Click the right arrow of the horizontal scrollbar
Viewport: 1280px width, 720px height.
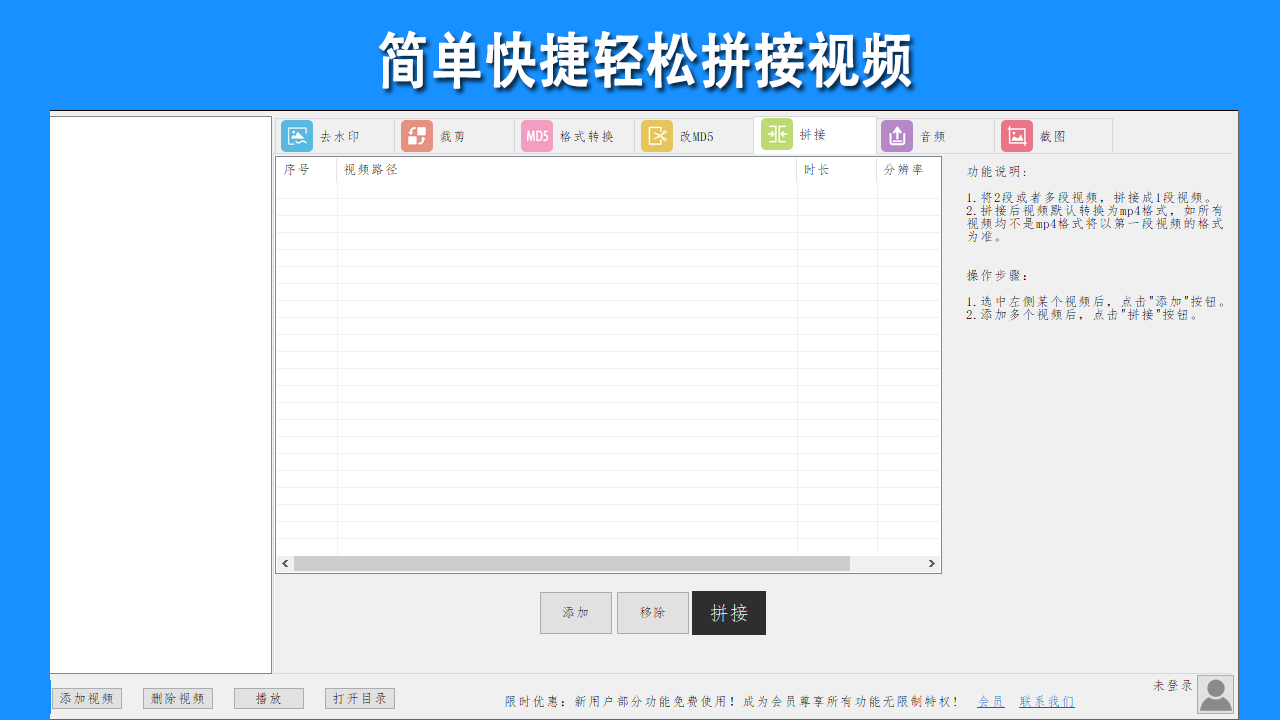point(931,563)
